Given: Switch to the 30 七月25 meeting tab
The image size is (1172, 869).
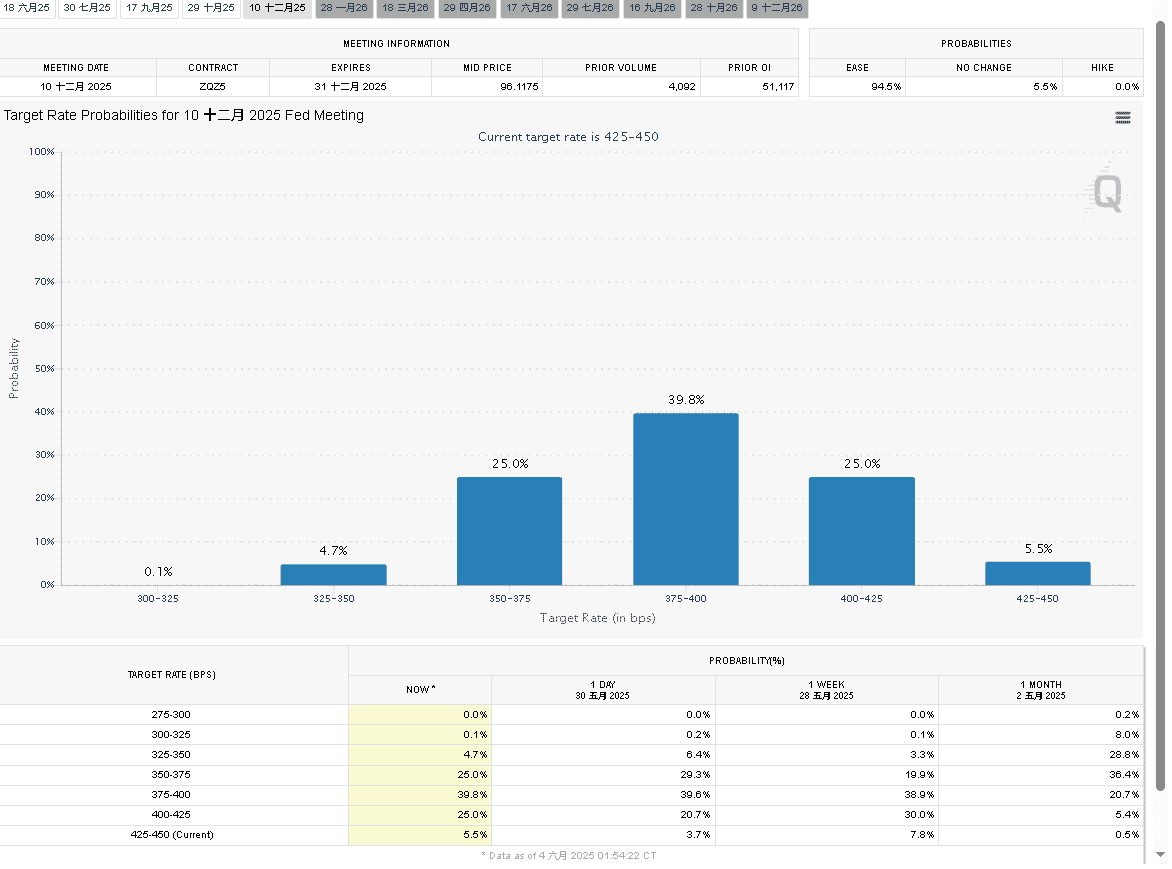Looking at the screenshot, I should point(87,8).
